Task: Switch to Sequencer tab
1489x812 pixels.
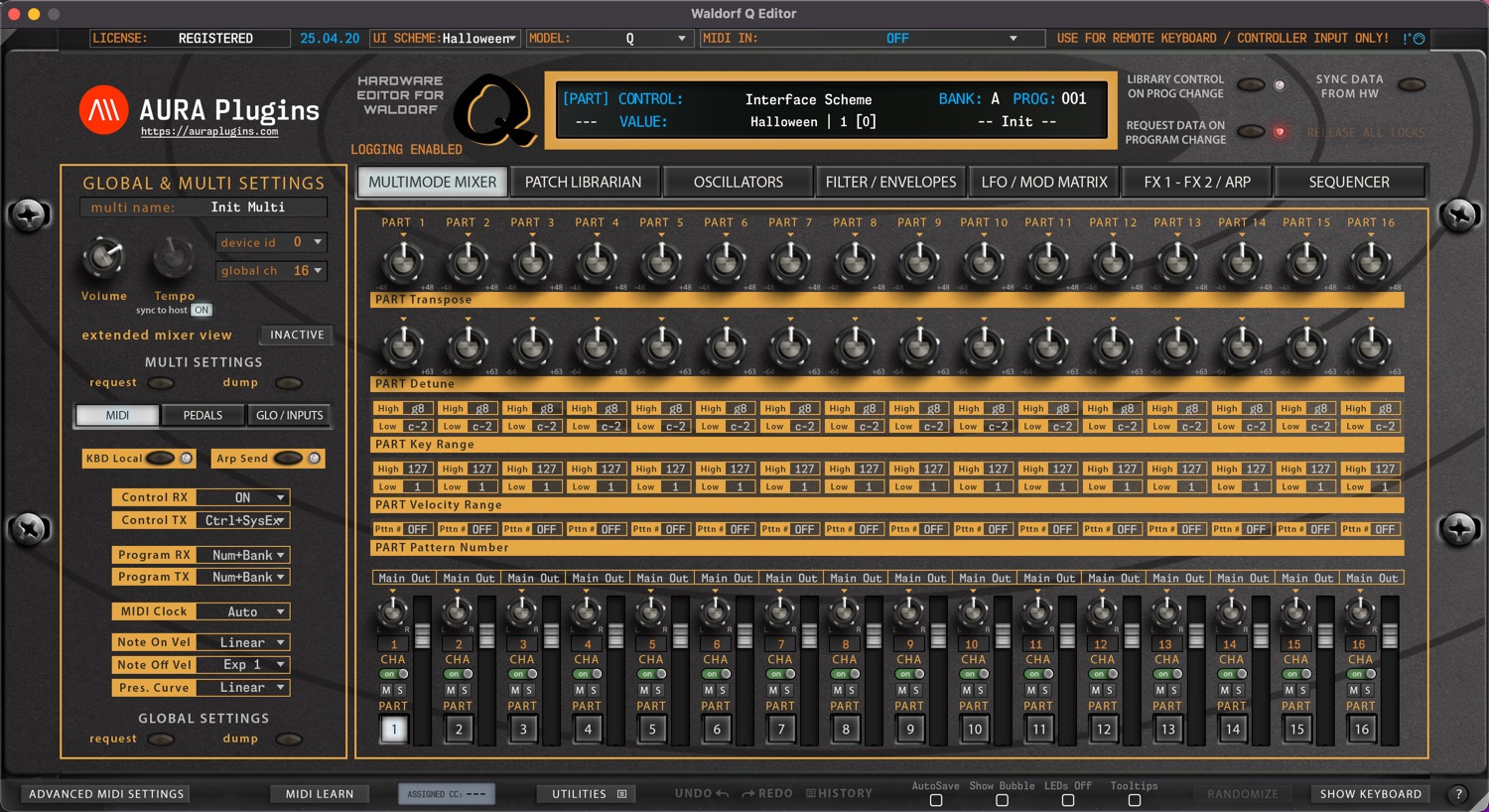Action: point(1349,183)
